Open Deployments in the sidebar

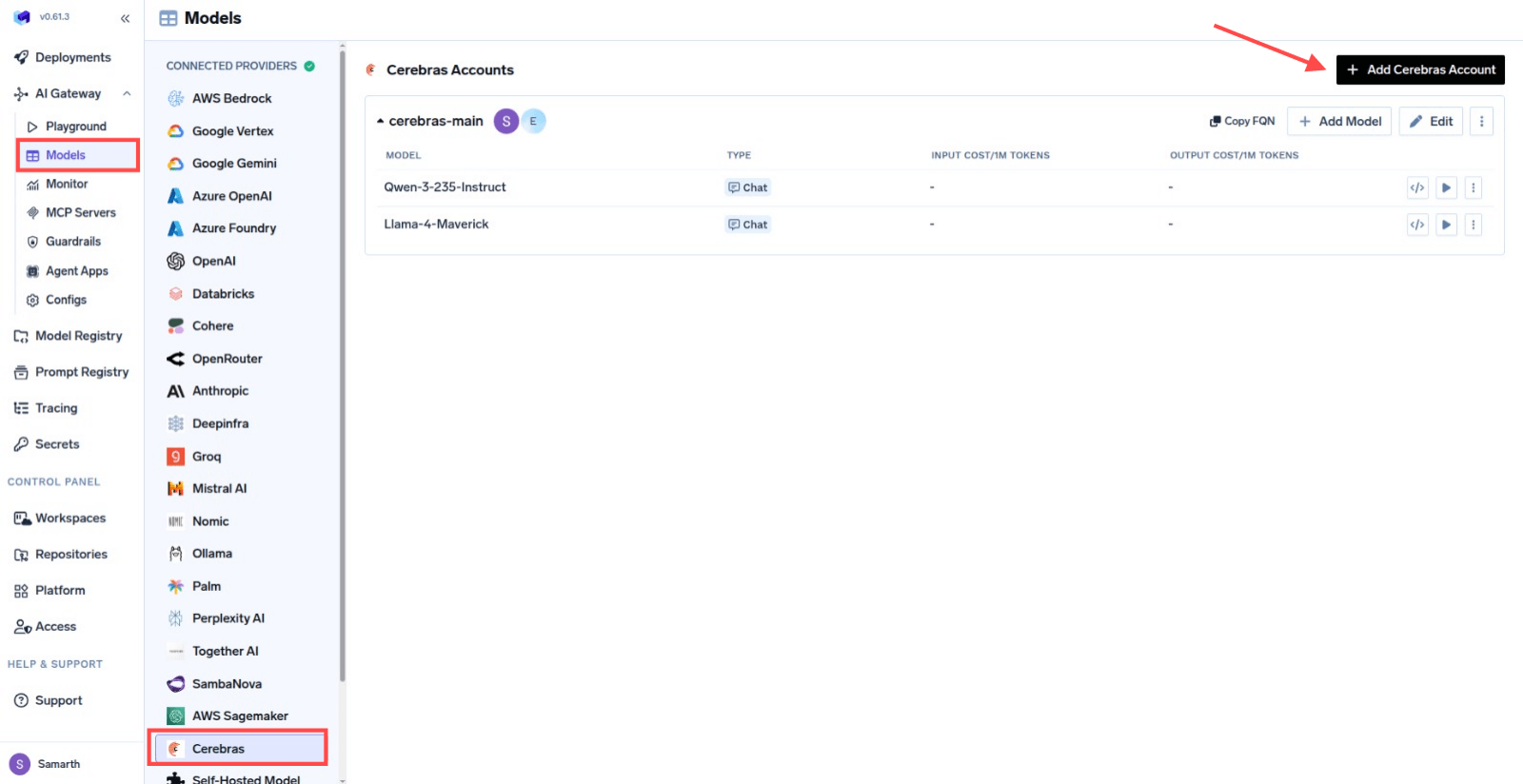(63, 57)
